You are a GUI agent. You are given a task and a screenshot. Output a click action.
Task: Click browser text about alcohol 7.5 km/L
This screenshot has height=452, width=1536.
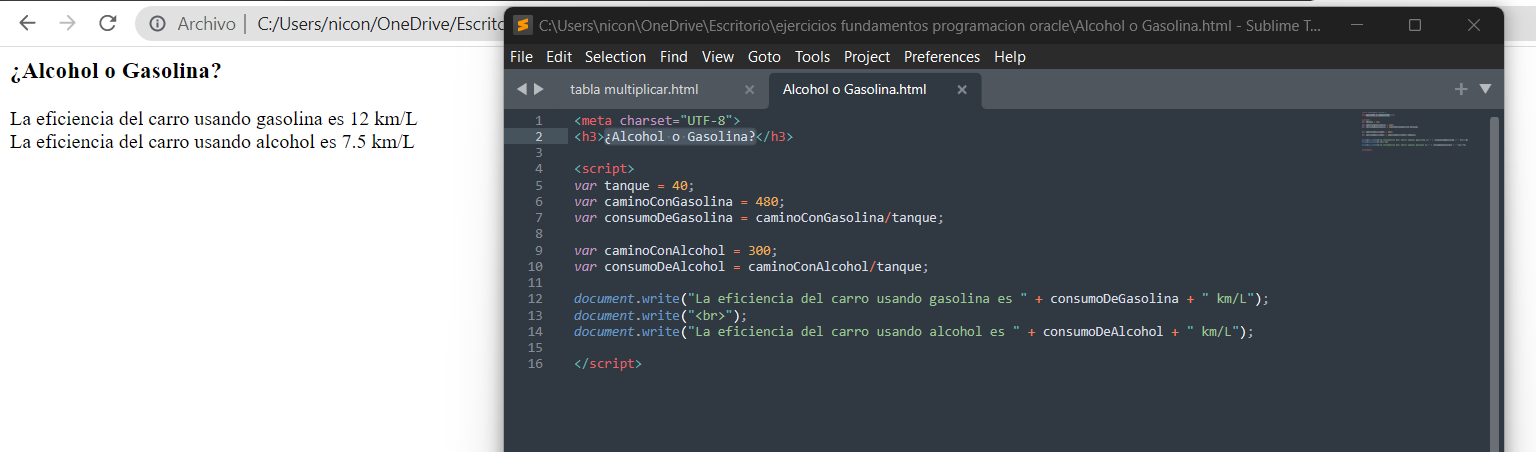point(212,141)
